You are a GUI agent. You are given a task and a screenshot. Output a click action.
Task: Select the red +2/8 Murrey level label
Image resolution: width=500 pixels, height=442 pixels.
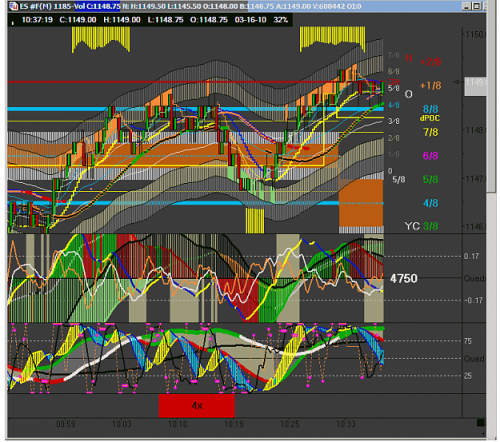[431, 62]
